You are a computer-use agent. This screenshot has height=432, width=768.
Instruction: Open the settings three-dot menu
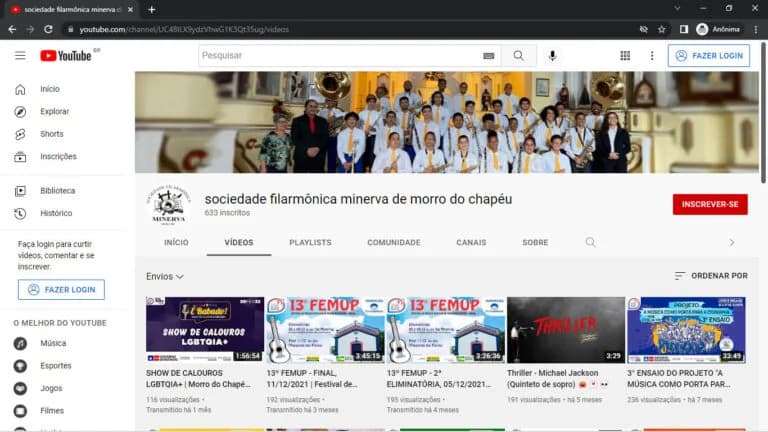(x=652, y=56)
